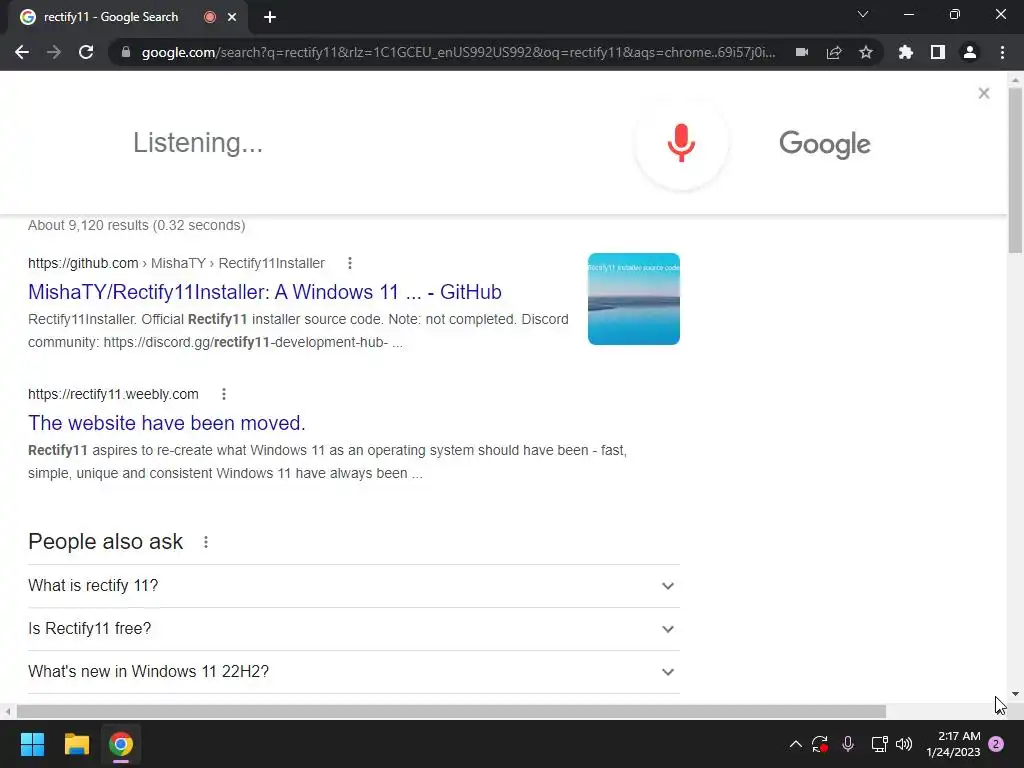Open the Chrome profile avatar menu
Viewport: 1024px width, 768px height.
coord(970,52)
